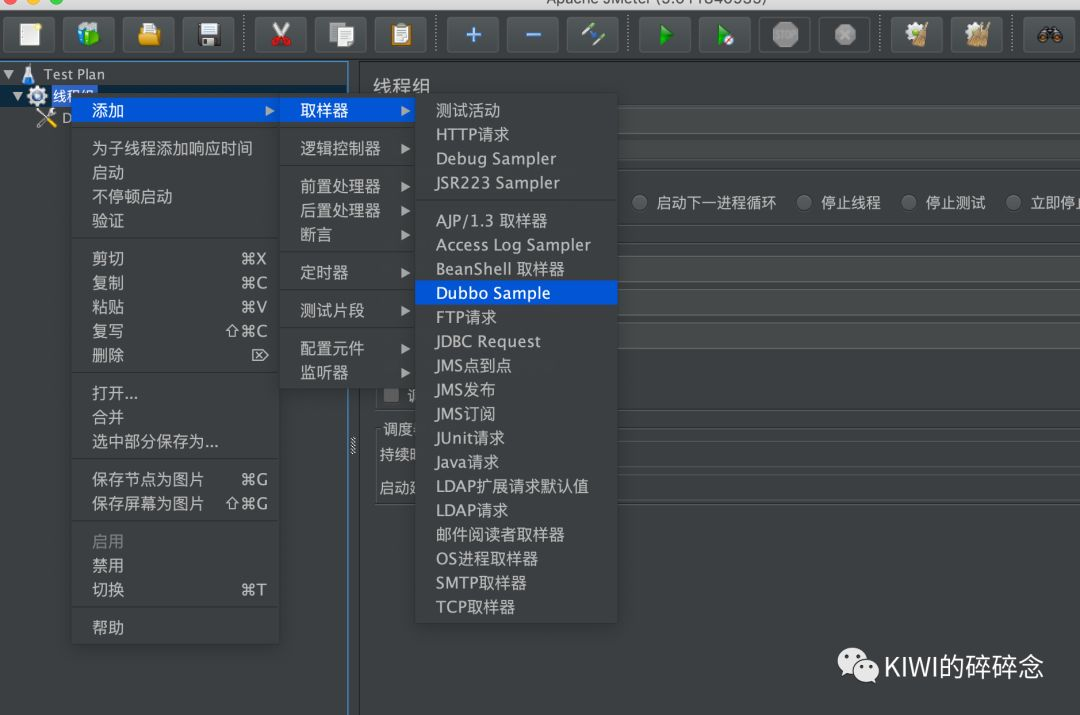Click the Clear all brooms icon

(977, 34)
